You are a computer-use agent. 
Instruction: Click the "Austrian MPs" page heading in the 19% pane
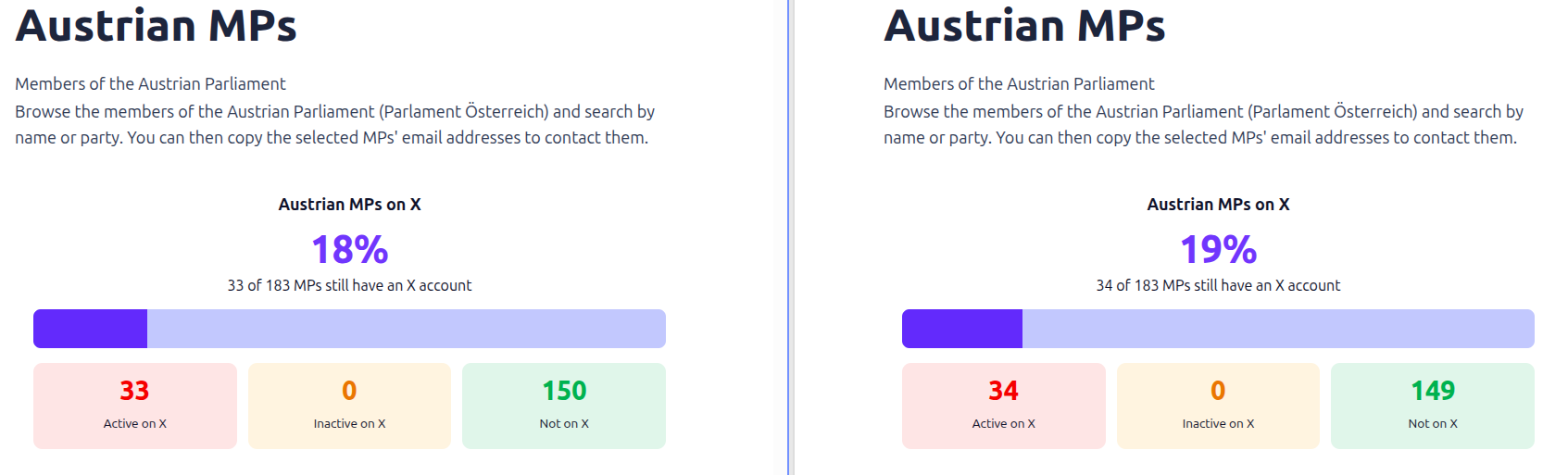coord(1024,26)
